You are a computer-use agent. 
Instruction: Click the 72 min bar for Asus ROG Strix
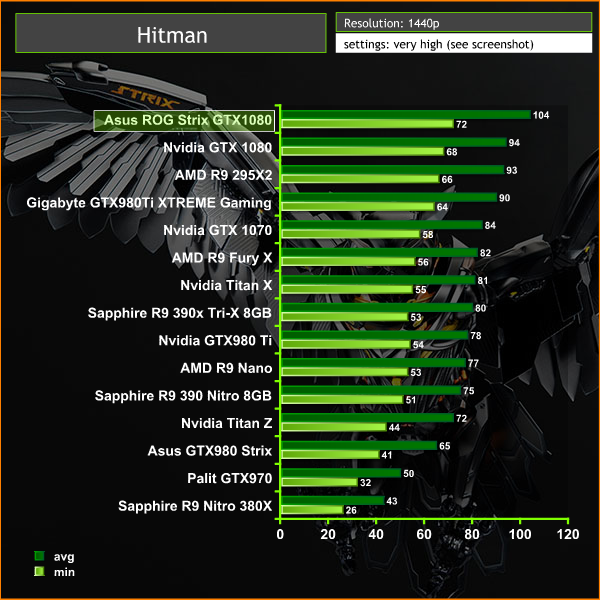click(368, 124)
